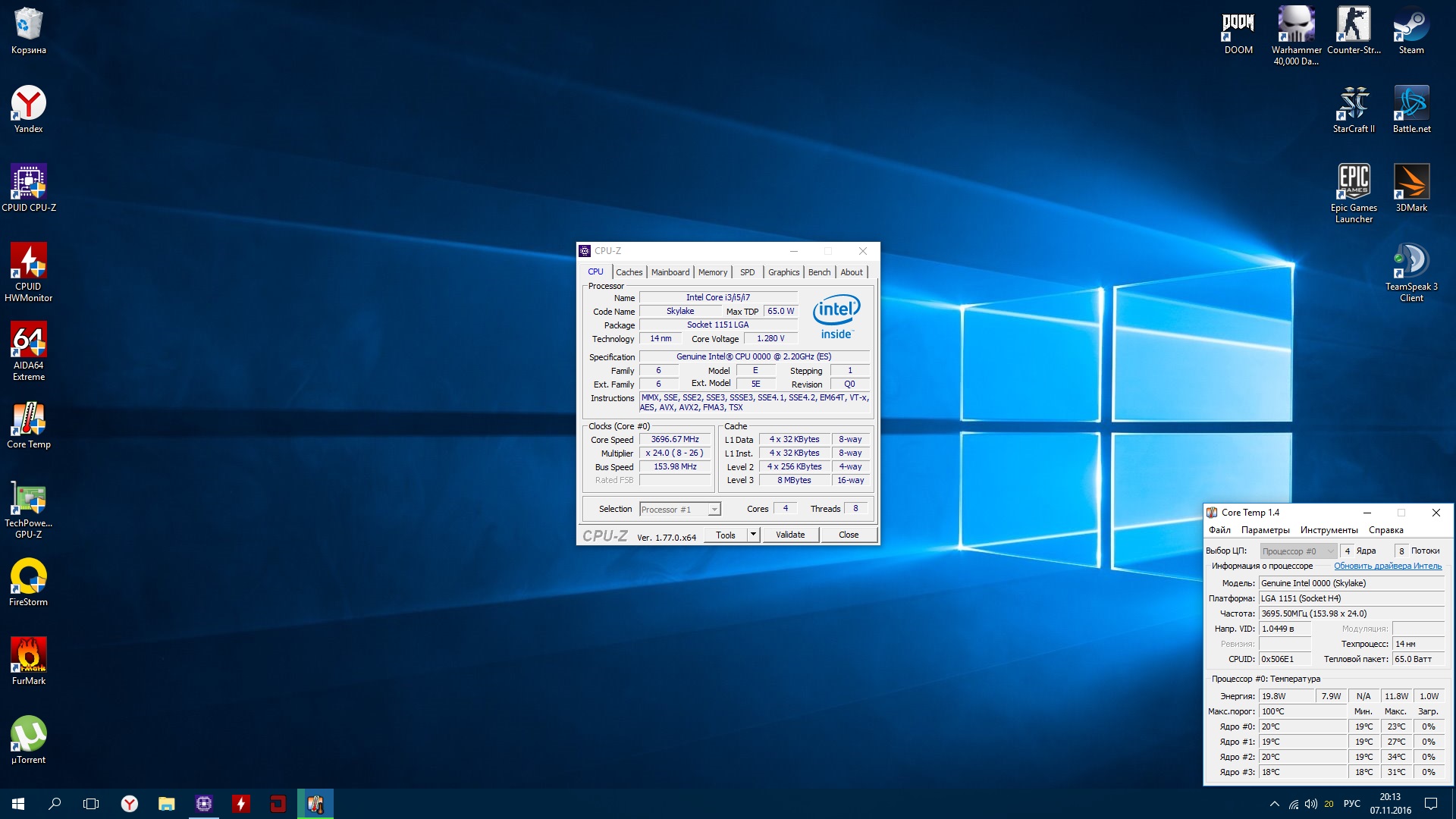Image resolution: width=1456 pixels, height=819 pixels.
Task: Expand the Процессор #0 CPU selector
Action: (1330, 551)
